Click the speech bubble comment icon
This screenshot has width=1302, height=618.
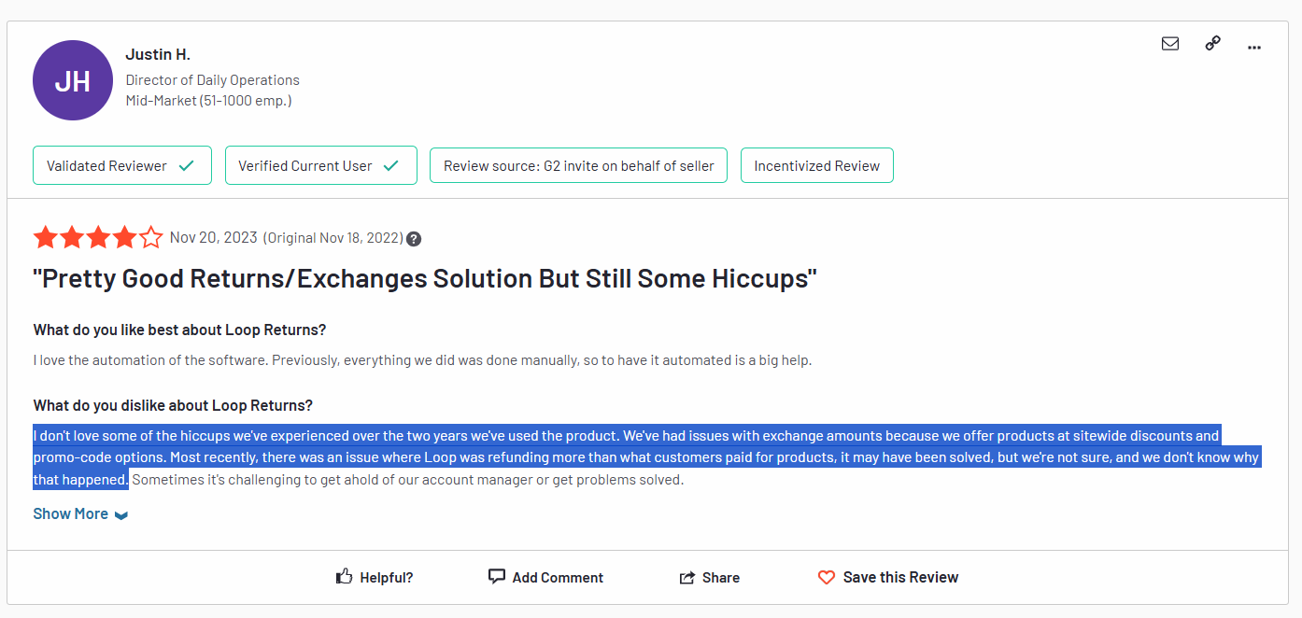coord(496,577)
